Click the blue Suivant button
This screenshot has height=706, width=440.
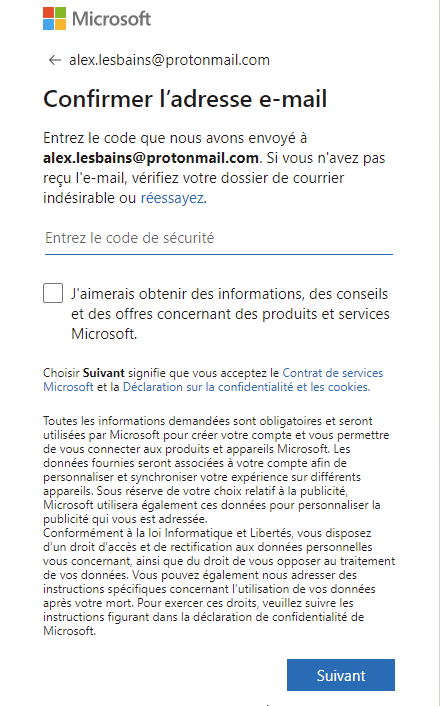341,675
